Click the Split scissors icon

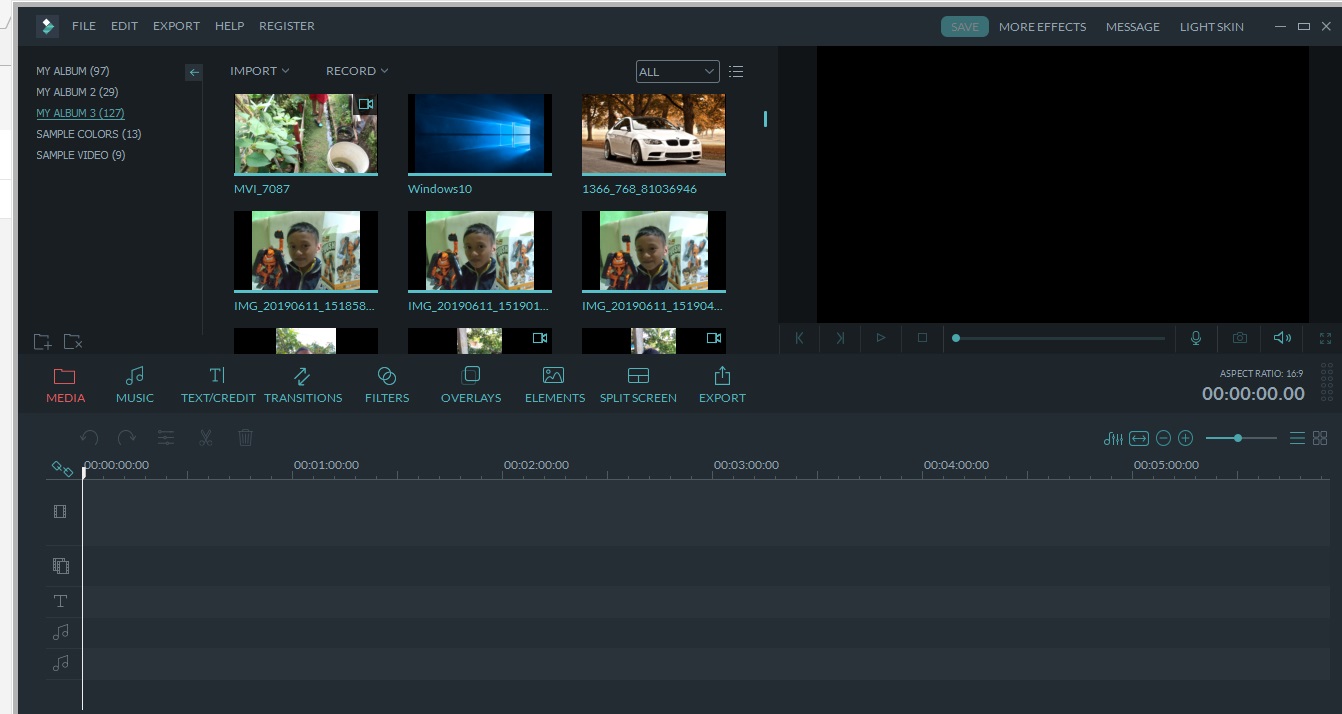[206, 438]
